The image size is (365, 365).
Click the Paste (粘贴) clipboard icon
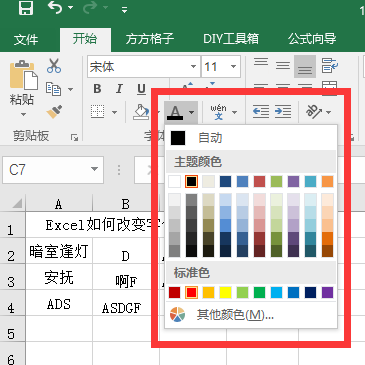[23, 75]
